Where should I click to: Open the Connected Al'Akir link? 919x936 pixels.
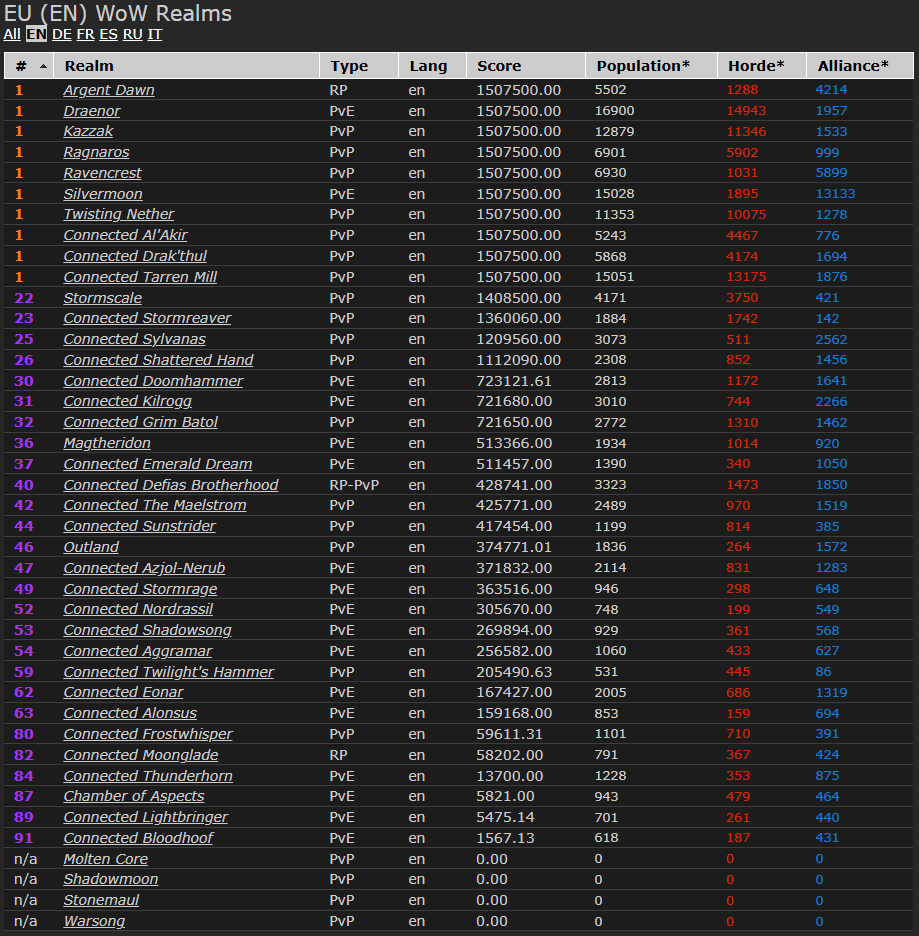pos(125,235)
